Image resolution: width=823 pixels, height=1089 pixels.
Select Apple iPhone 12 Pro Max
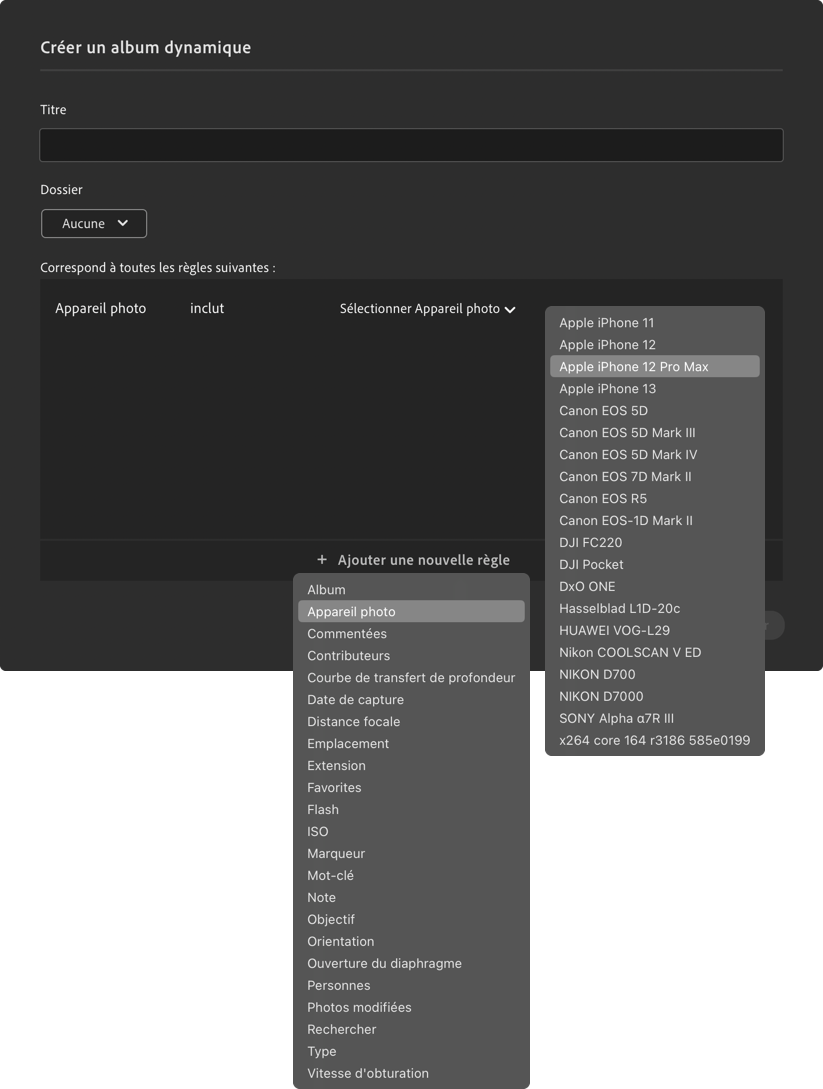click(x=655, y=367)
